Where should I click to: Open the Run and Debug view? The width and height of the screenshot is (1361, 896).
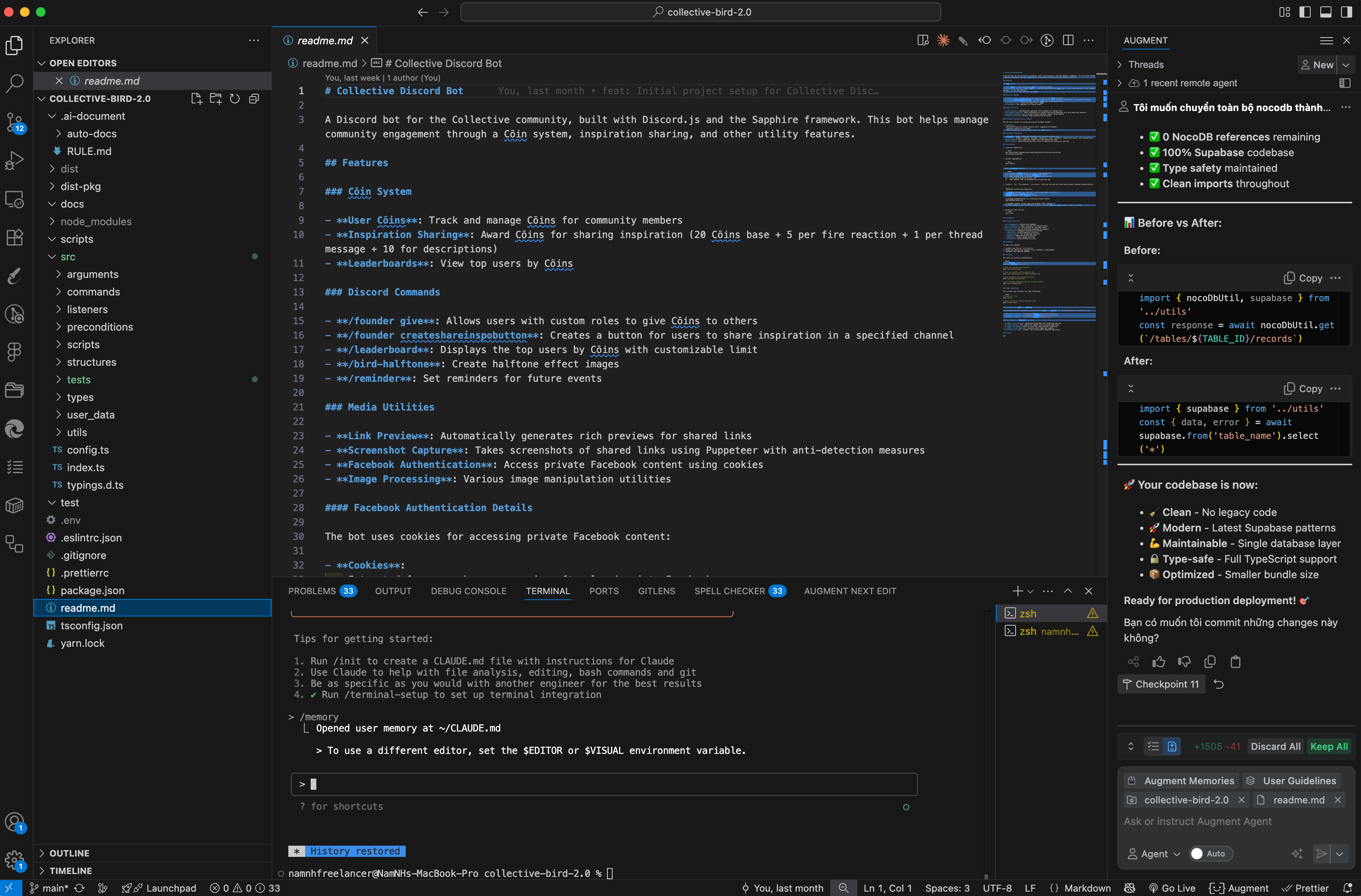point(14,160)
